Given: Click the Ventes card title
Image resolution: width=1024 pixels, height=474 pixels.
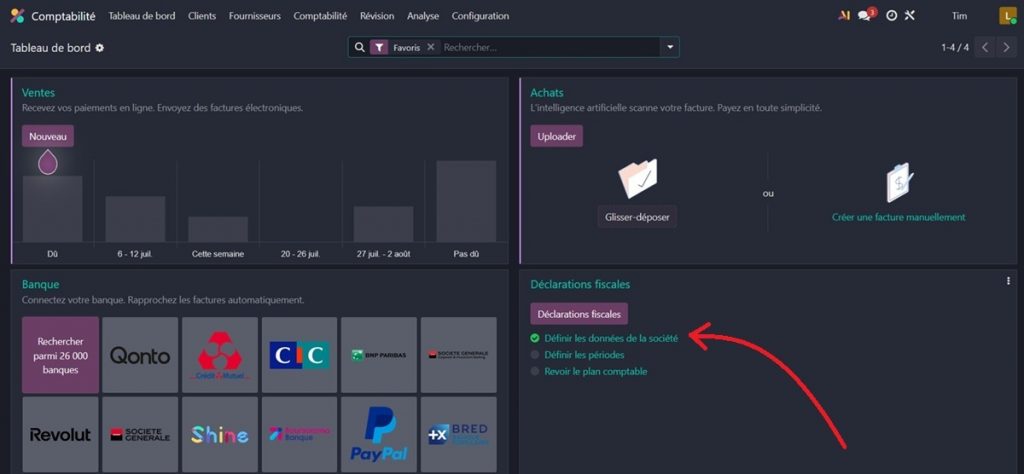Looking at the screenshot, I should [x=39, y=93].
